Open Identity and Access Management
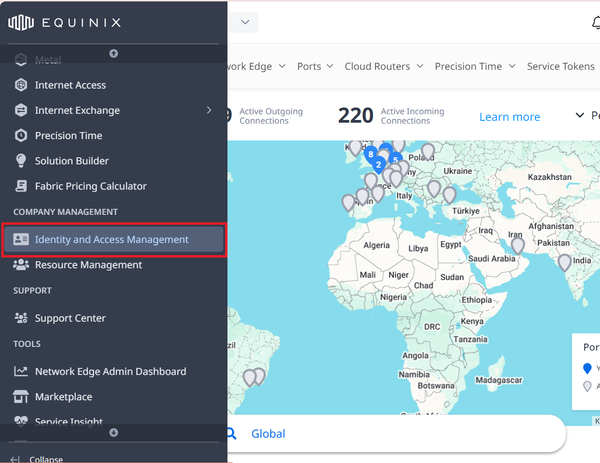This screenshot has height=463, width=600. [x=111, y=240]
